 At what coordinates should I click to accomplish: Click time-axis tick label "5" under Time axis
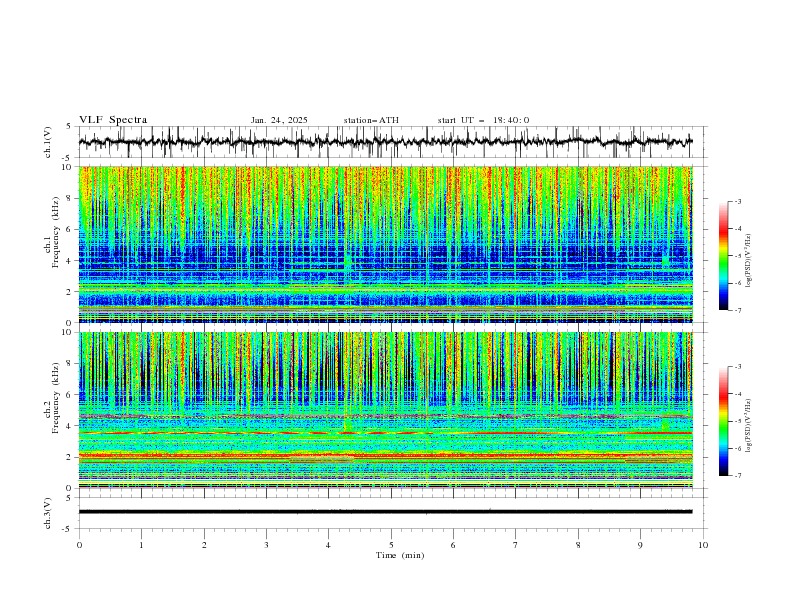click(391, 545)
